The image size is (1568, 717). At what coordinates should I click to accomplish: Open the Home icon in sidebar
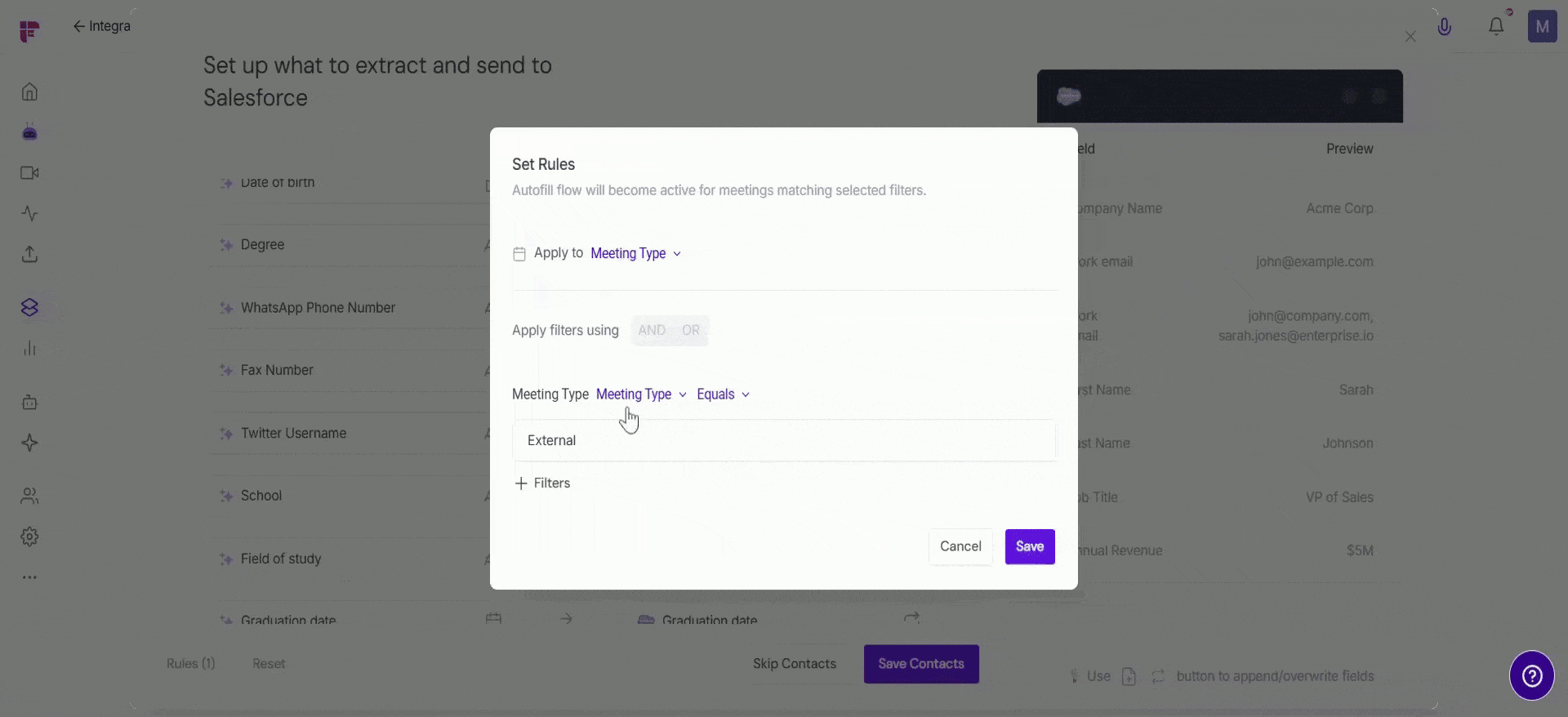(x=29, y=91)
